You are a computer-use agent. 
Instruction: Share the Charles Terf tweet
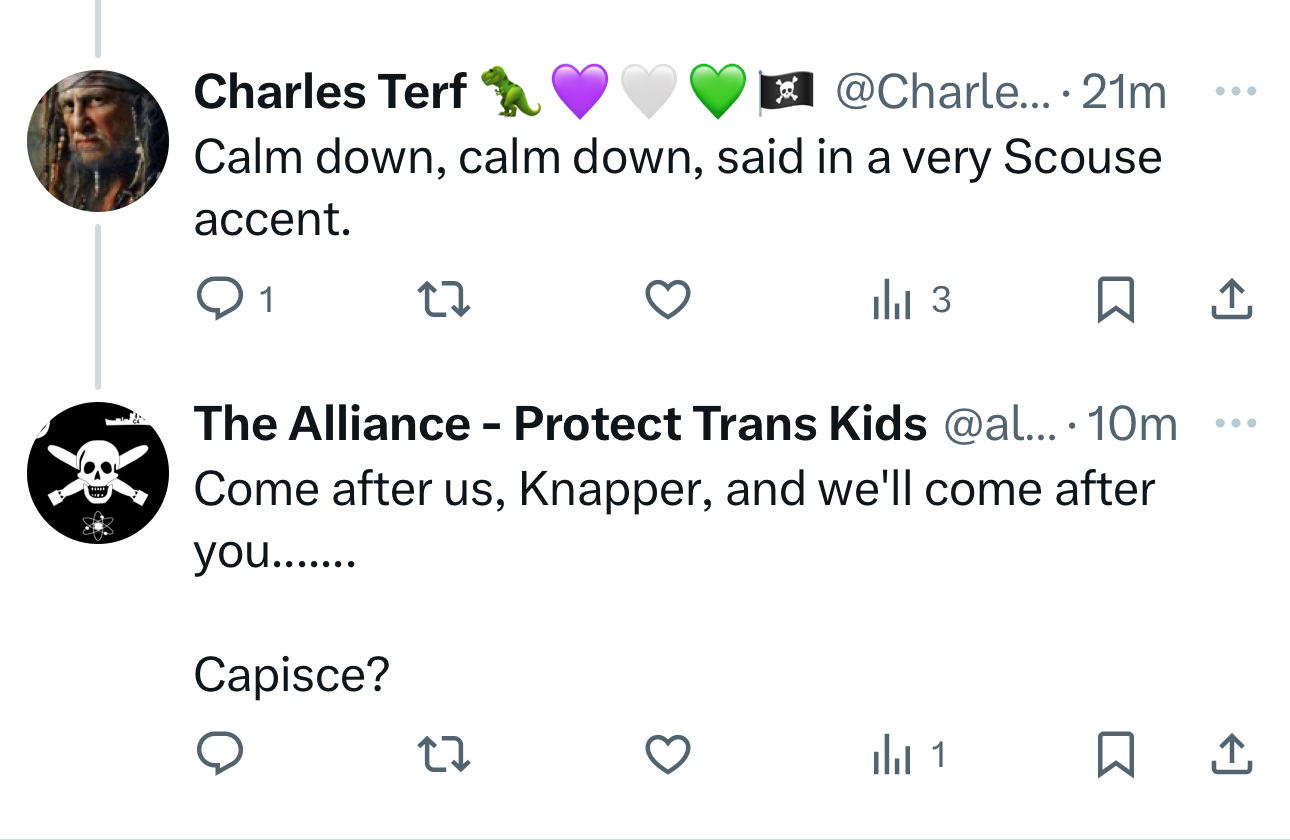click(1232, 300)
